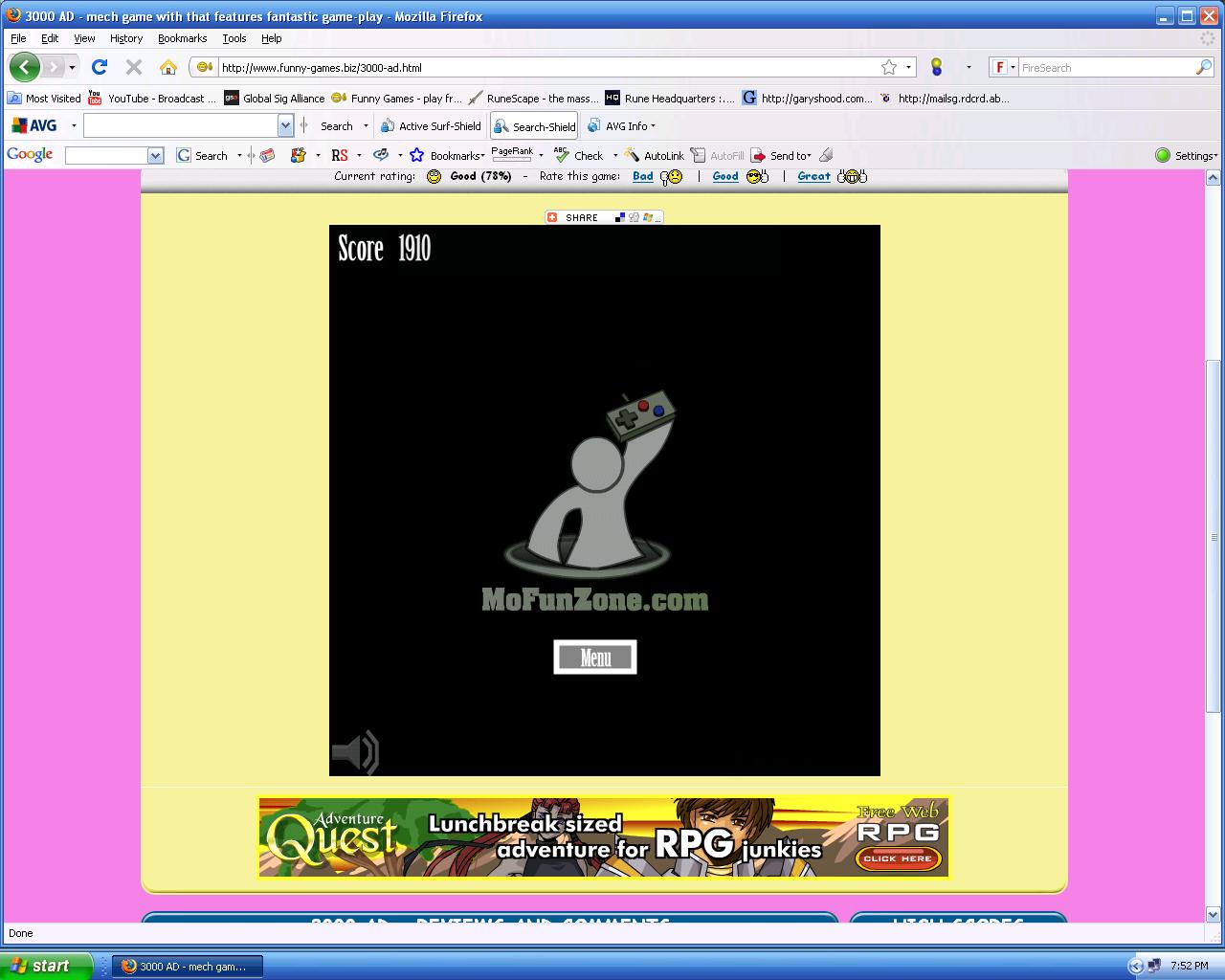Viewport: 1225px width, 980px height.
Task: Toggle AVG Search-Shield
Action: click(535, 125)
